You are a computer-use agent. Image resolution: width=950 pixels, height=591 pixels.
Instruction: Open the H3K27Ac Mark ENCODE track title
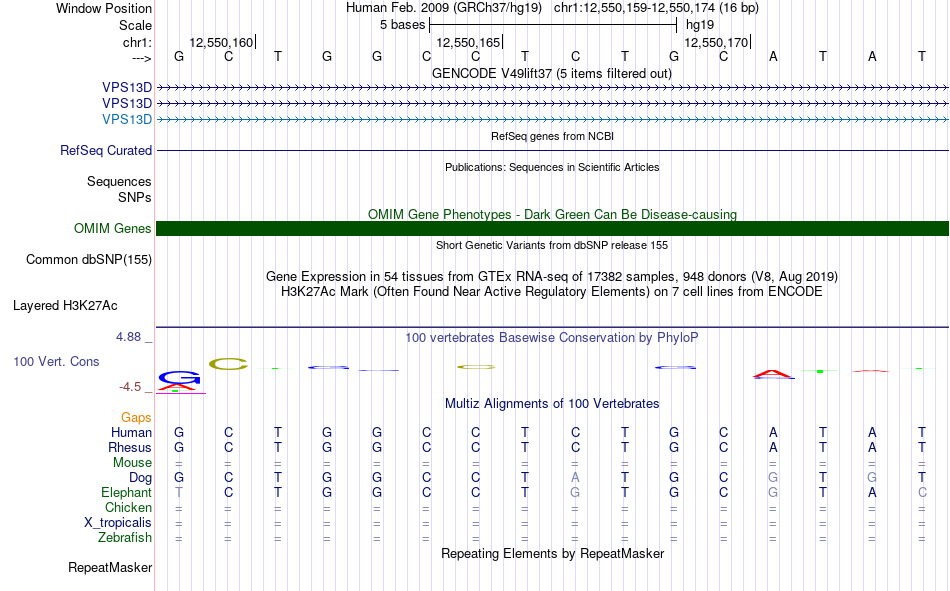552,292
